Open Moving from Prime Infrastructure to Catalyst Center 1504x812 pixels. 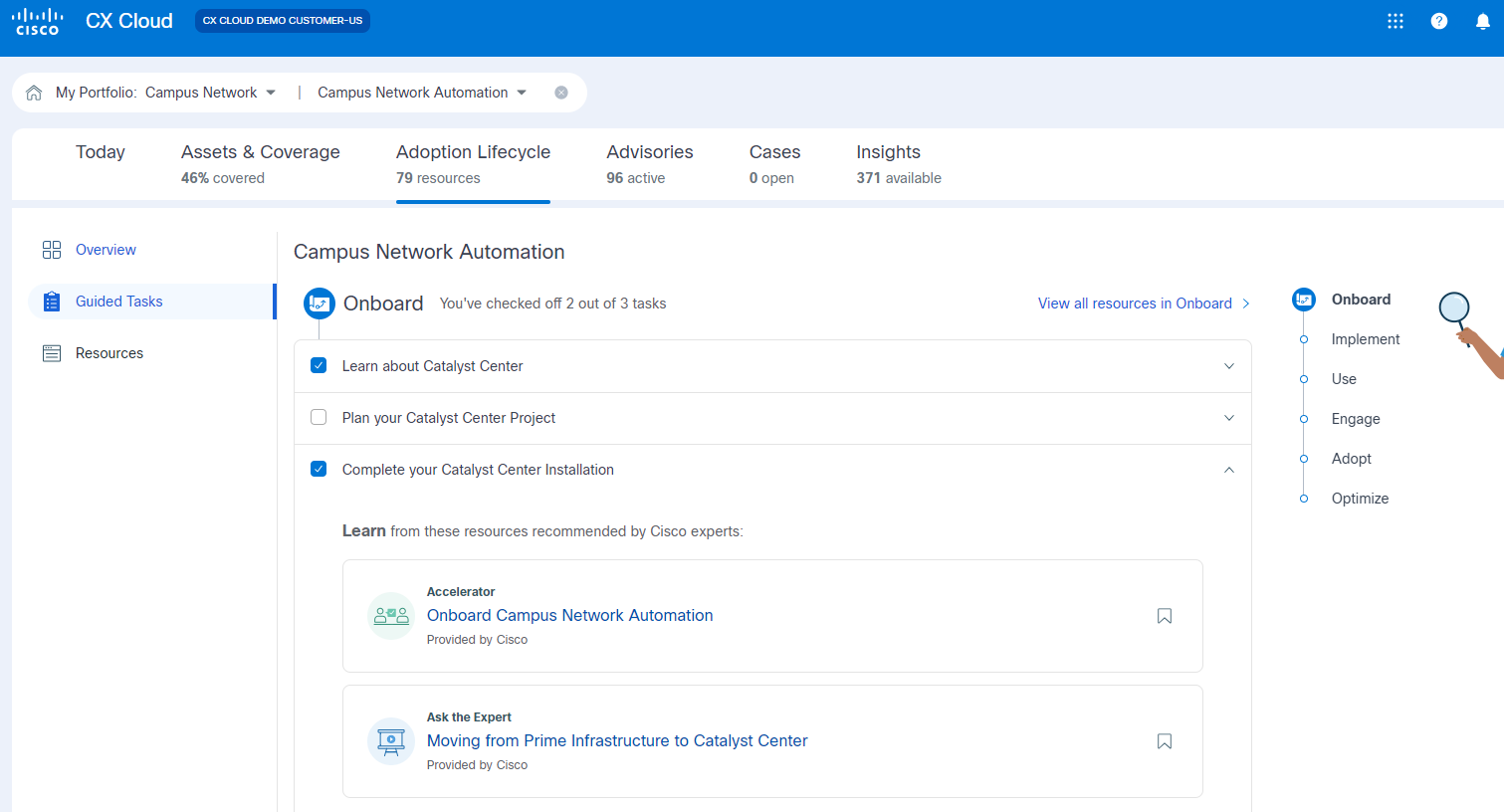point(617,740)
